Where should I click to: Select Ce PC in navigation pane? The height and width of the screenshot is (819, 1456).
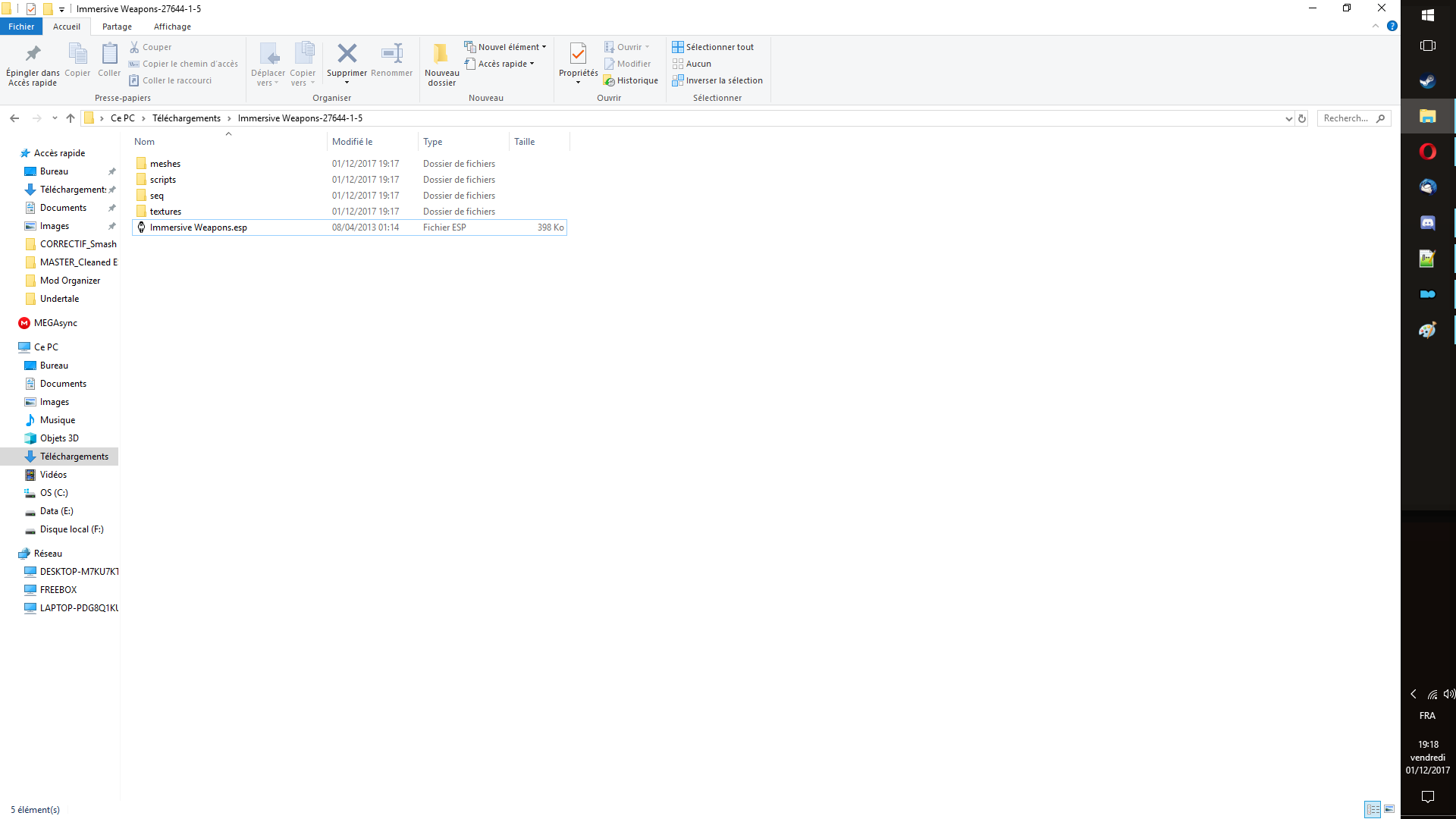pos(45,347)
